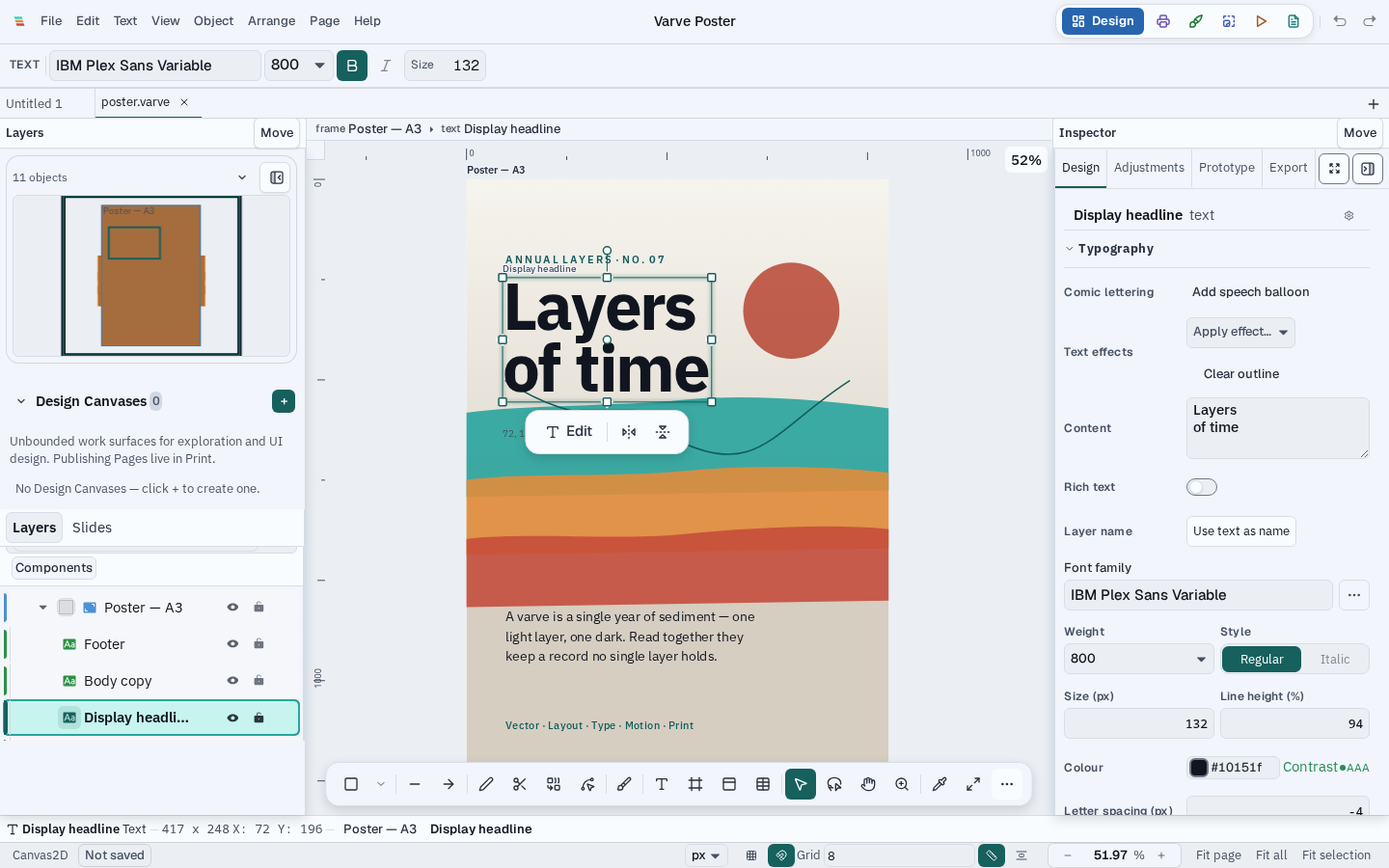This screenshot has height=868, width=1389.
Task: Switch to the Adjustments tab
Action: pyautogui.click(x=1149, y=168)
